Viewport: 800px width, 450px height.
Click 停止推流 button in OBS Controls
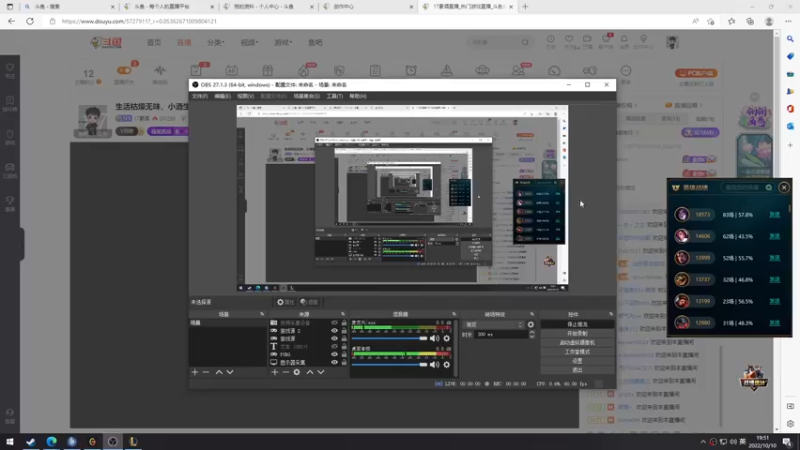tap(577, 324)
